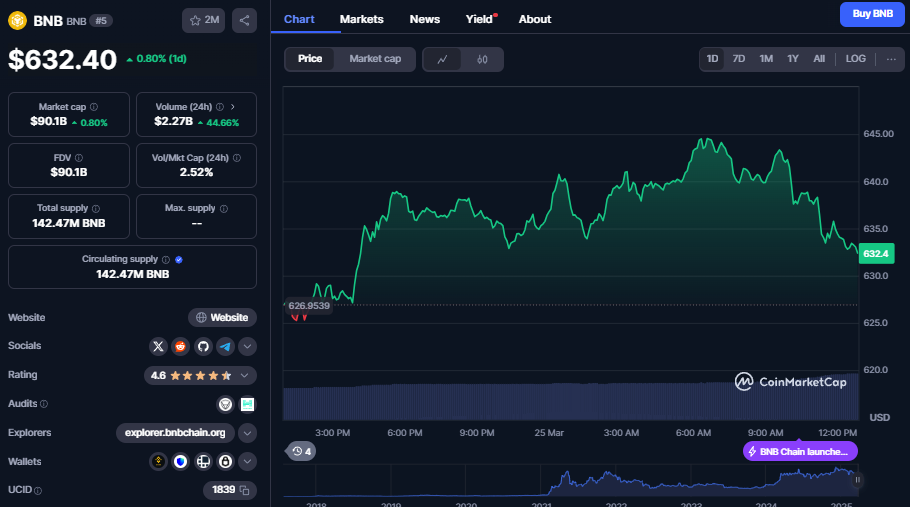Open the News tab
This screenshot has width=910, height=507.
click(x=425, y=19)
